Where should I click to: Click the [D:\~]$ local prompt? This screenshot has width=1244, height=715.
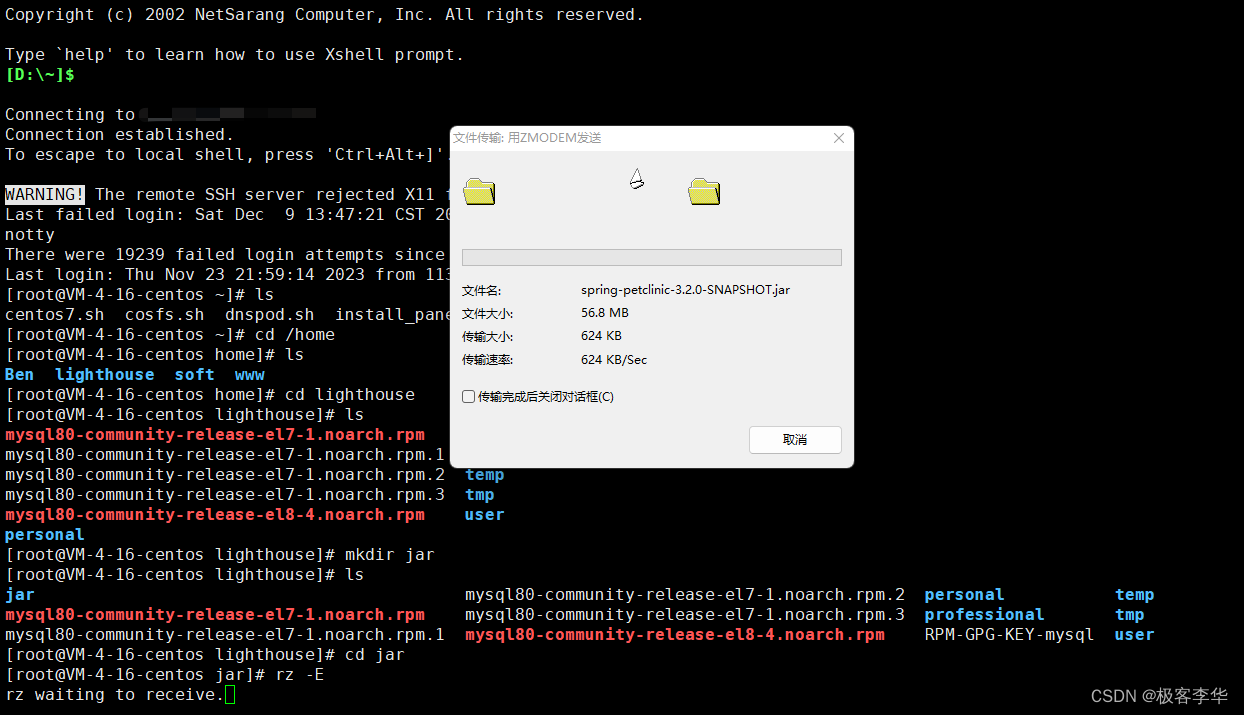point(40,74)
